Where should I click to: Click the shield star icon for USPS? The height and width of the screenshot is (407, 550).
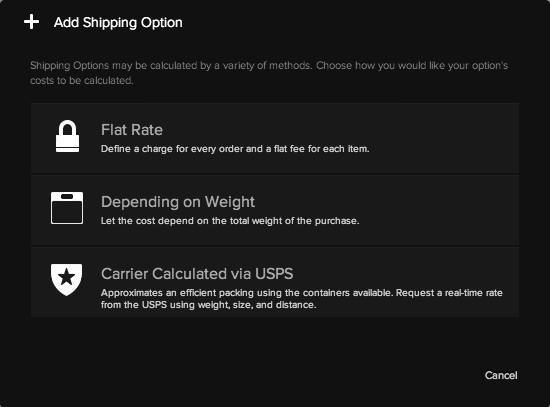point(67,280)
